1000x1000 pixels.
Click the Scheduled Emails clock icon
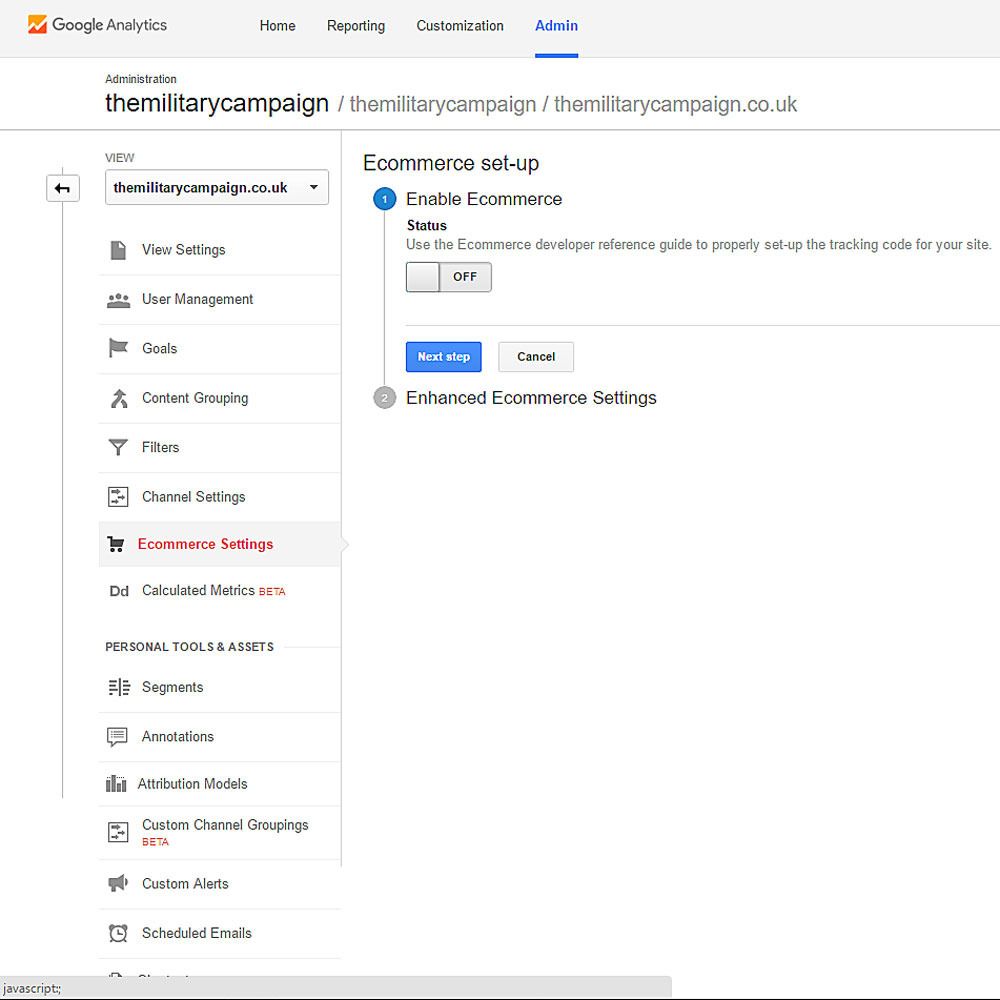118,933
